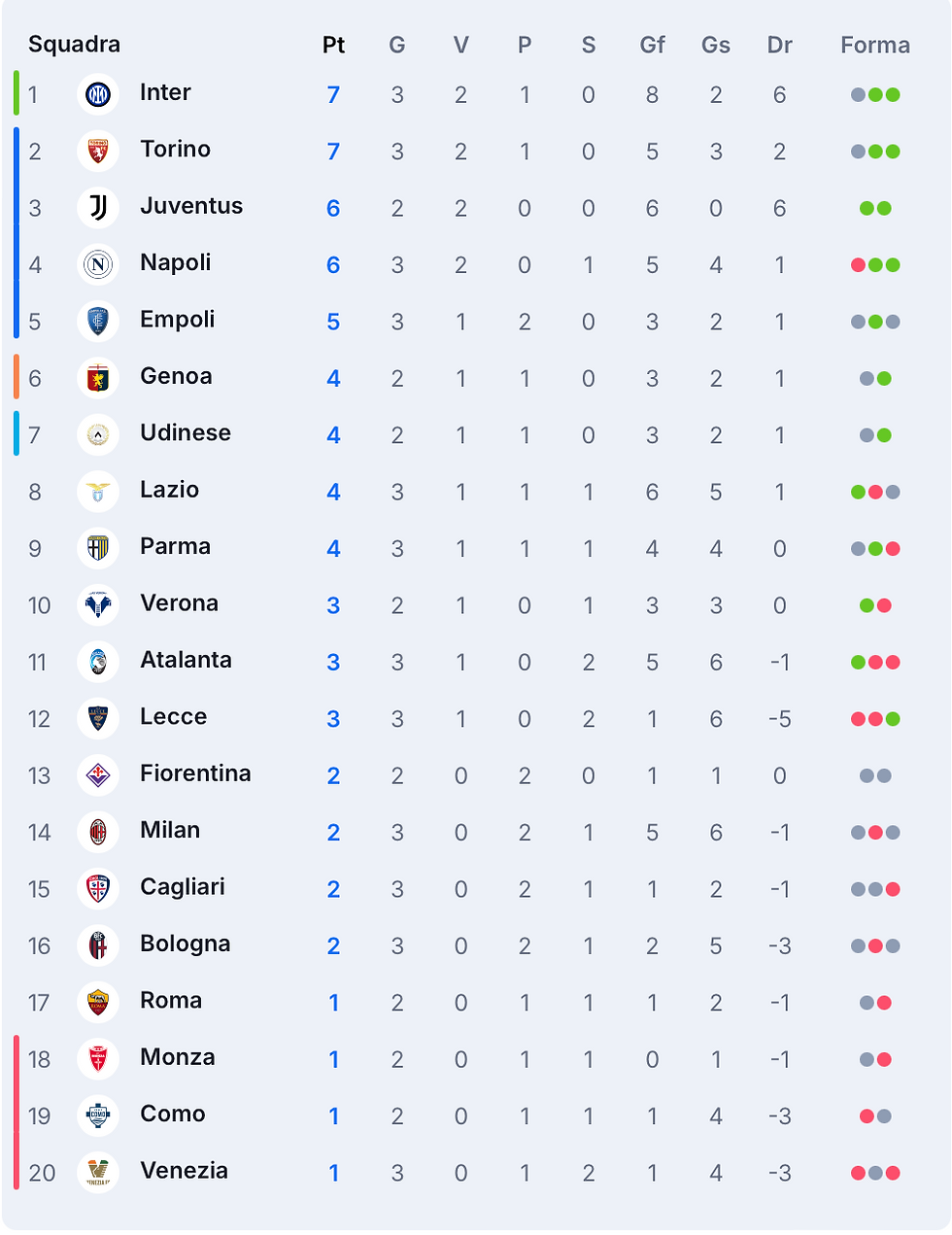Select the Atalanta club badge

98,662
